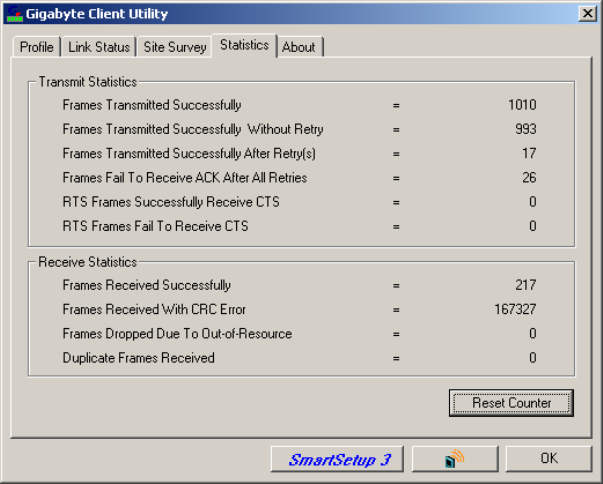Click Frames Transmitted Successfully Without Retry label

(193, 129)
